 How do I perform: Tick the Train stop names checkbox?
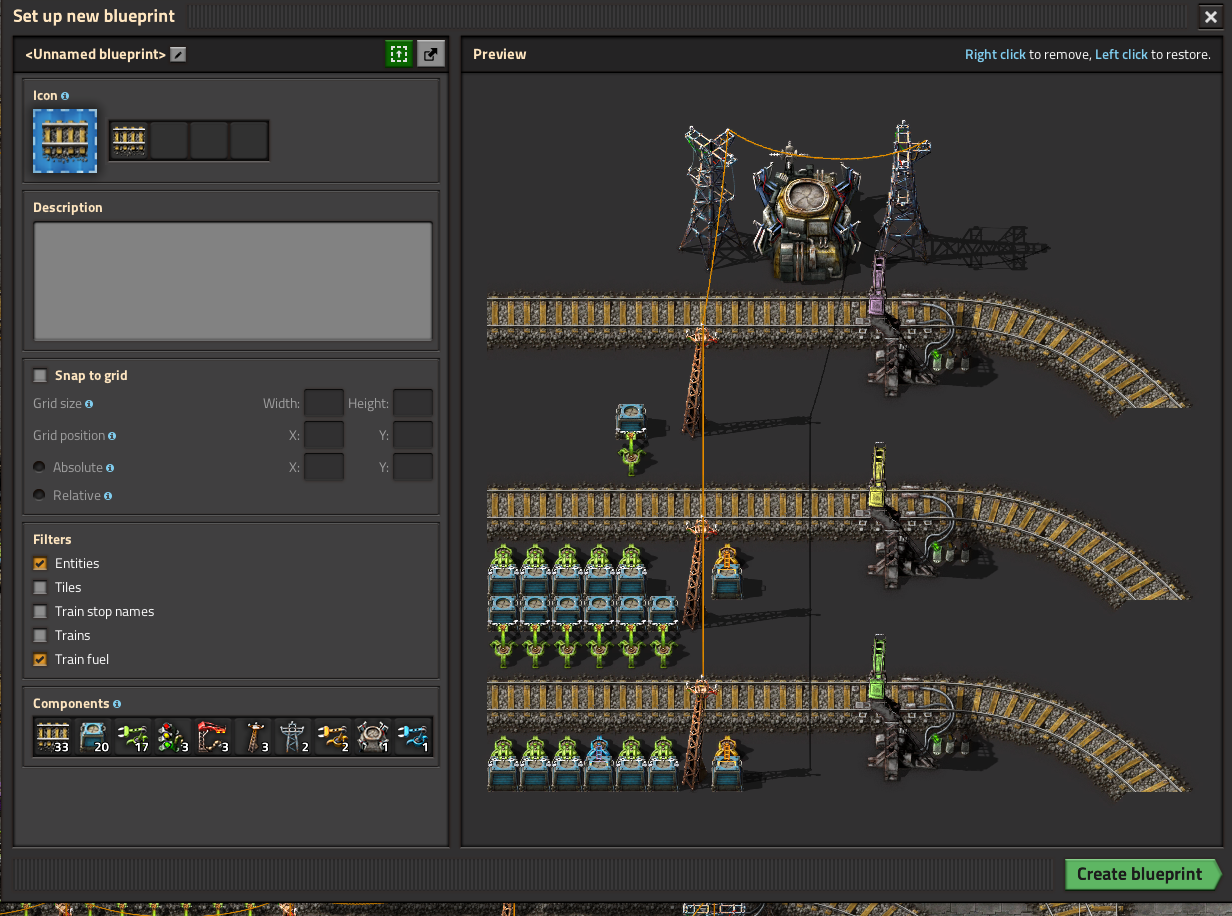point(40,612)
